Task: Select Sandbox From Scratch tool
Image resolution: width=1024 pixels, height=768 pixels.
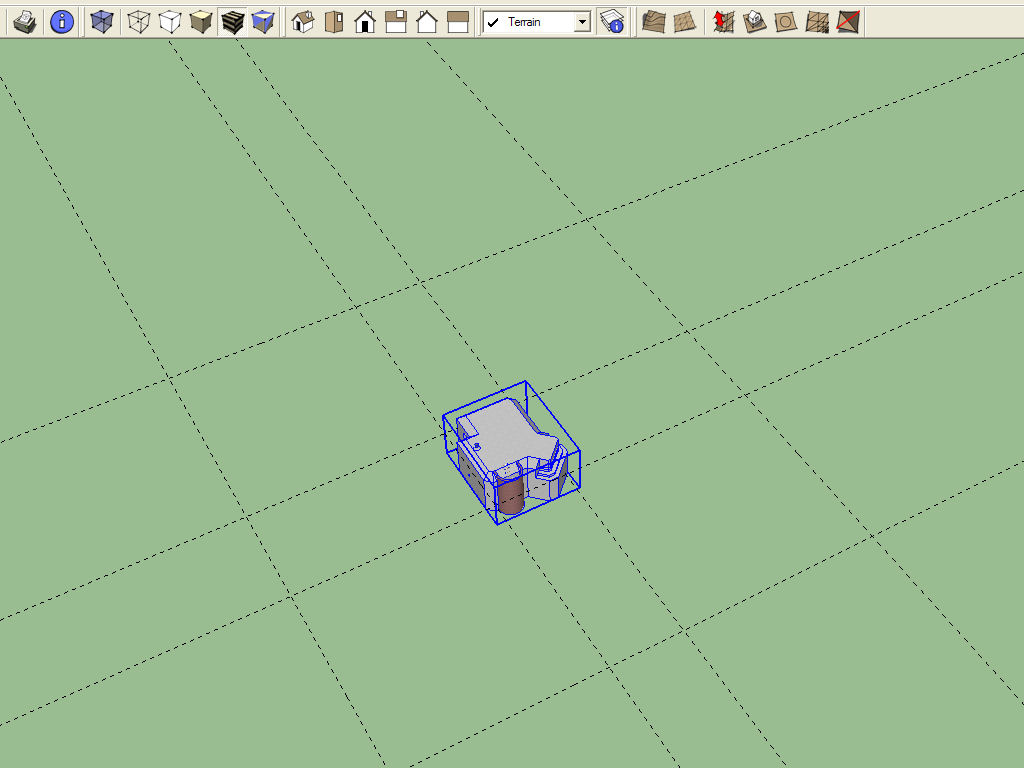Action: pyautogui.click(x=685, y=22)
